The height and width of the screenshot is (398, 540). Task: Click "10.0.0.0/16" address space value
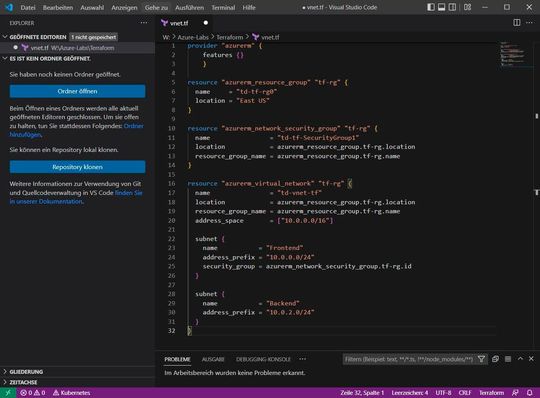[x=305, y=220]
